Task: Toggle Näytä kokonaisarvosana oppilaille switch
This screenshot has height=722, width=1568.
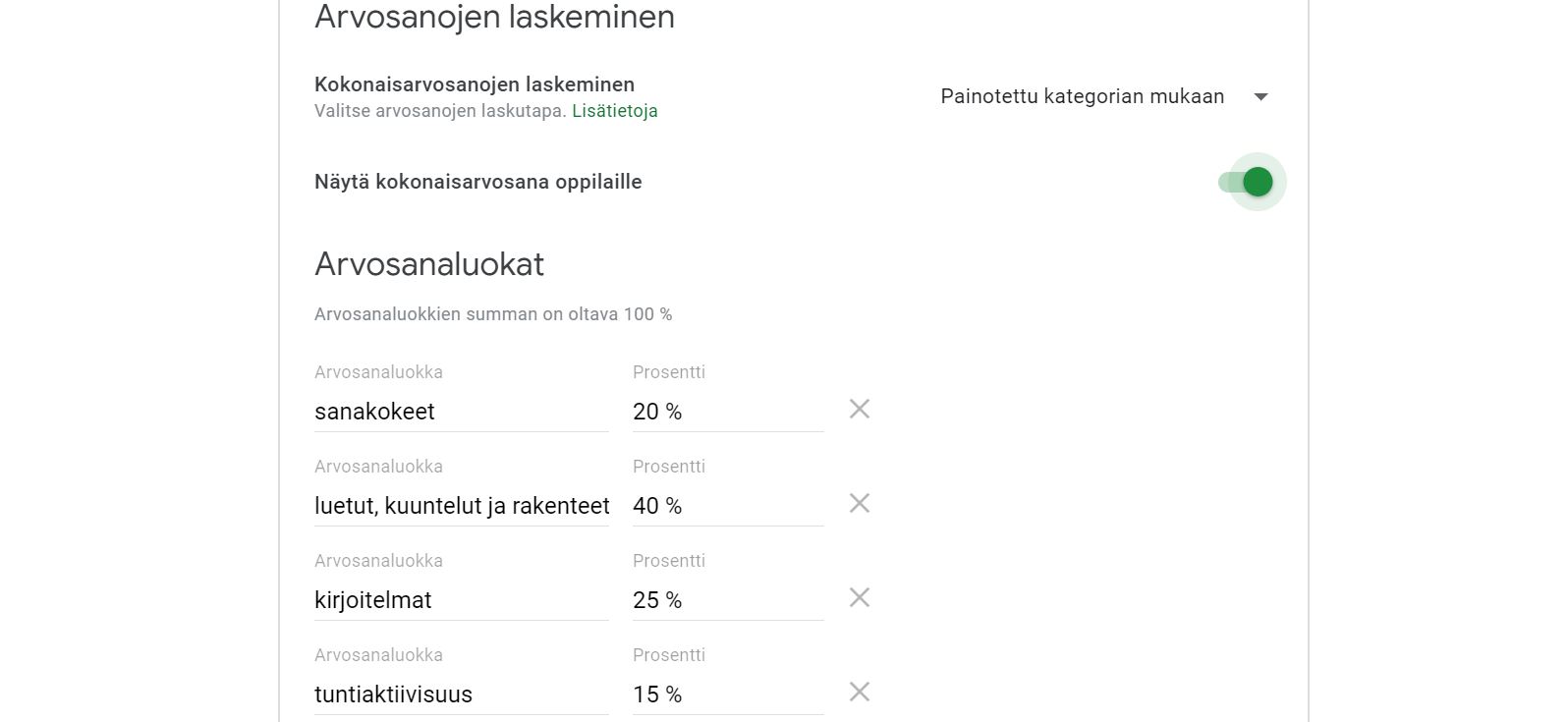Action: 1247,182
